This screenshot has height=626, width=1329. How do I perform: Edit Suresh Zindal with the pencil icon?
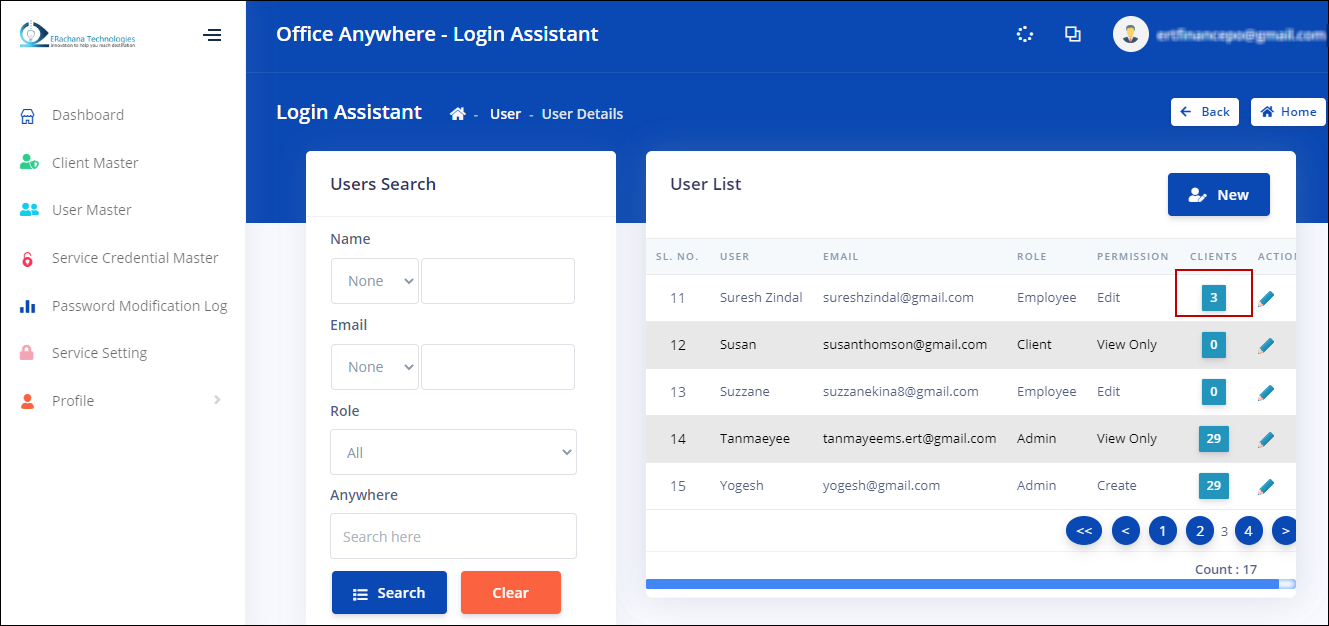point(1266,298)
